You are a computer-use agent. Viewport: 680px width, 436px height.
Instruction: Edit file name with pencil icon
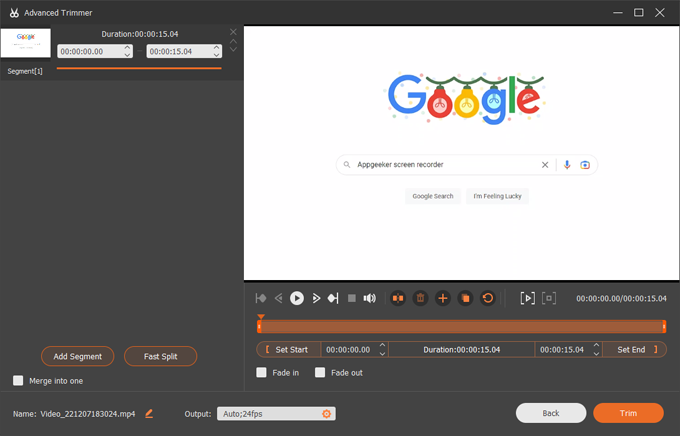click(149, 413)
